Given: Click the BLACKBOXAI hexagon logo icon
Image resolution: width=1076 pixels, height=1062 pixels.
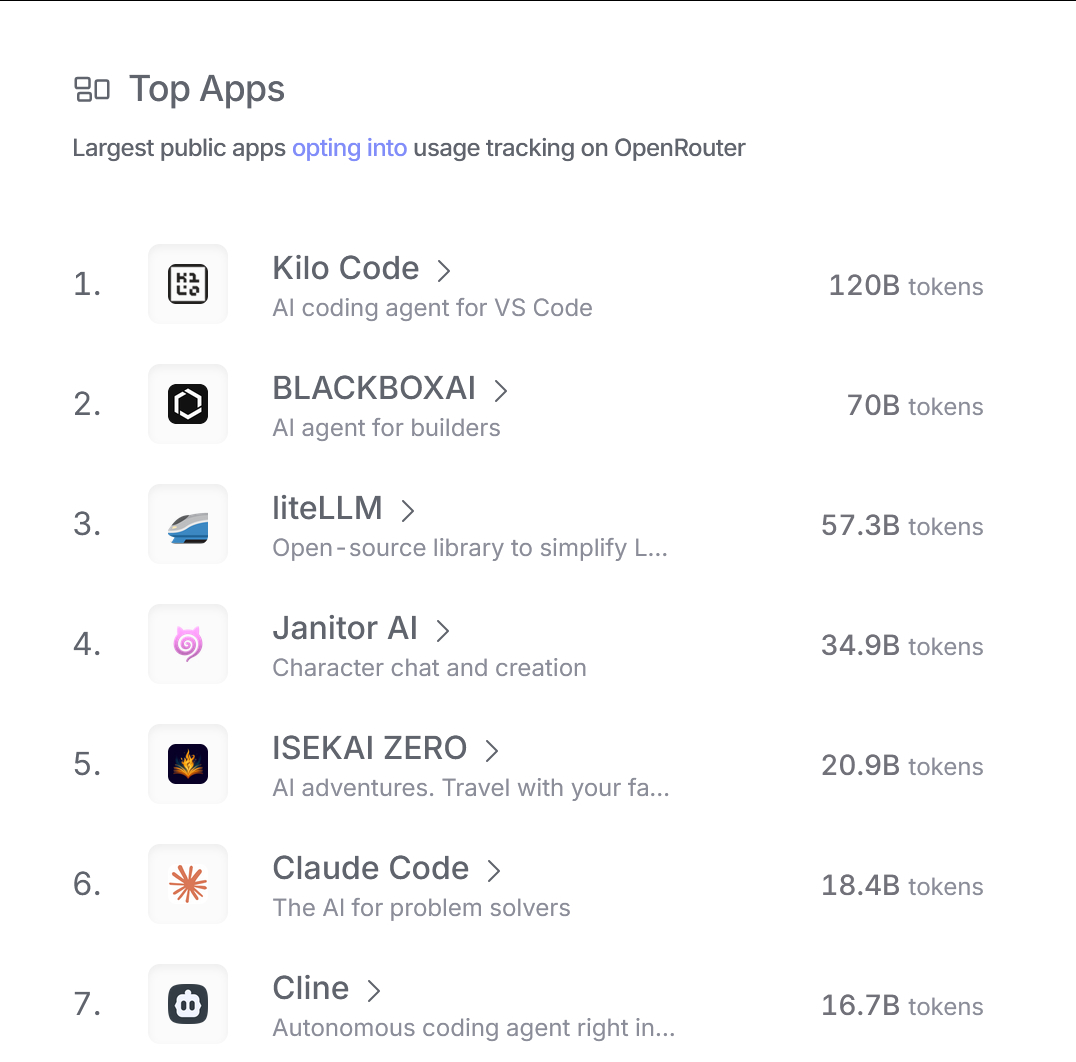Looking at the screenshot, I should [x=188, y=404].
